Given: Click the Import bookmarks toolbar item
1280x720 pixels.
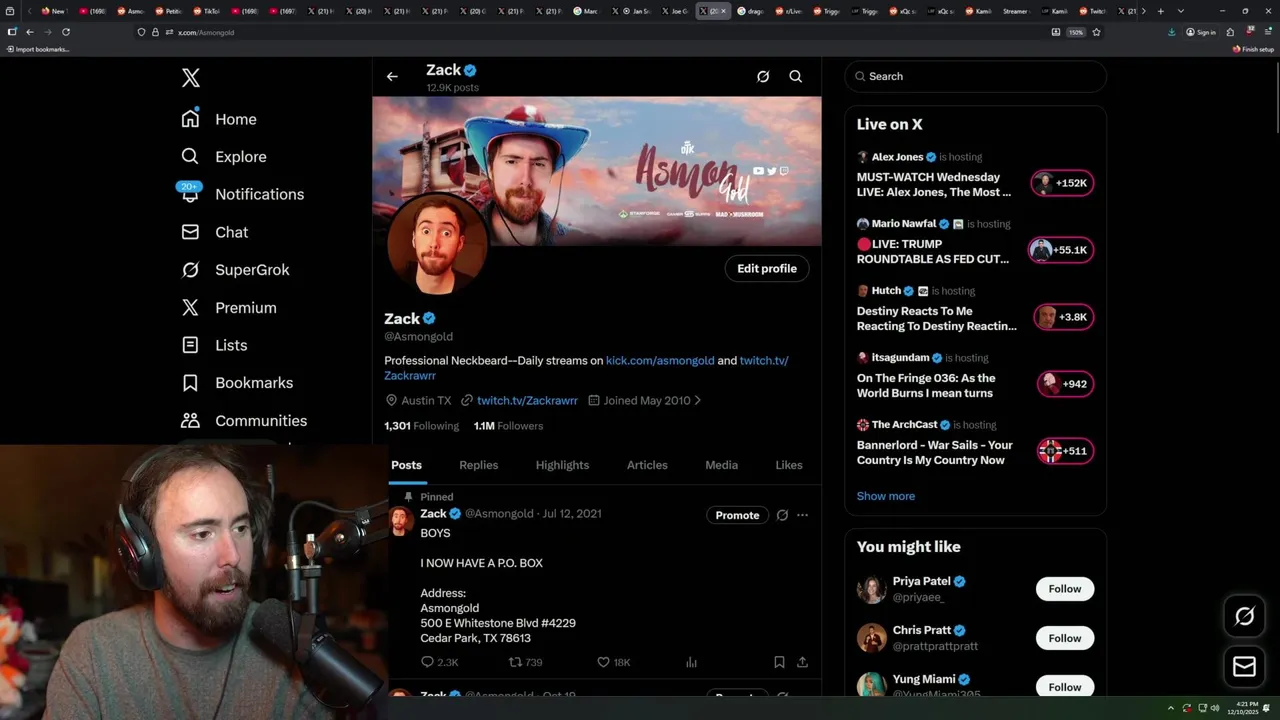Looking at the screenshot, I should click(x=37, y=49).
